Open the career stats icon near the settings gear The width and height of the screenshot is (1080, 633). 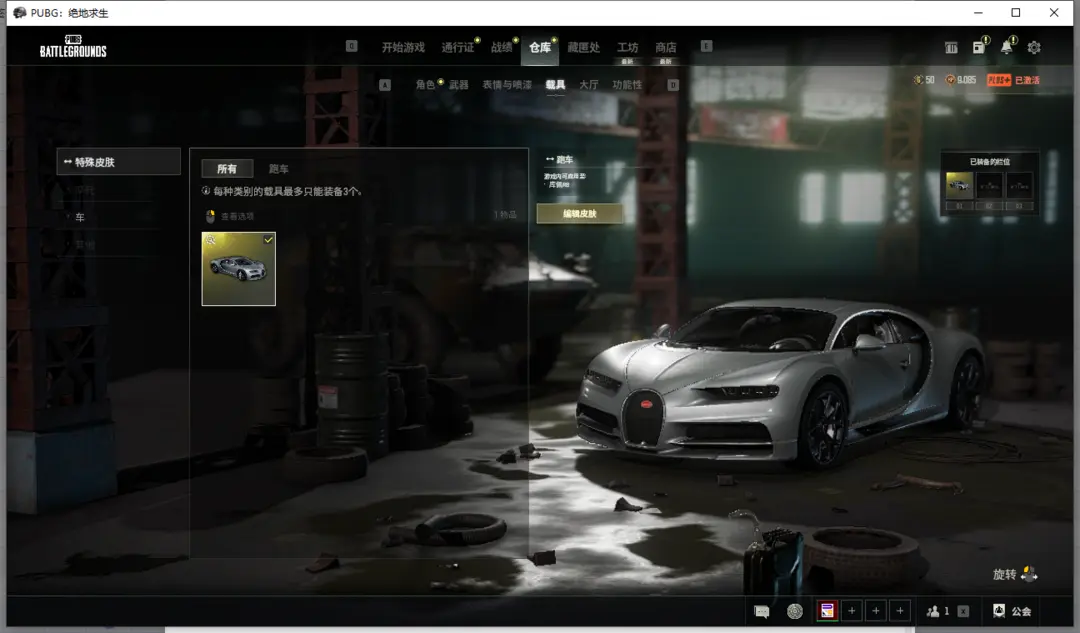click(951, 48)
